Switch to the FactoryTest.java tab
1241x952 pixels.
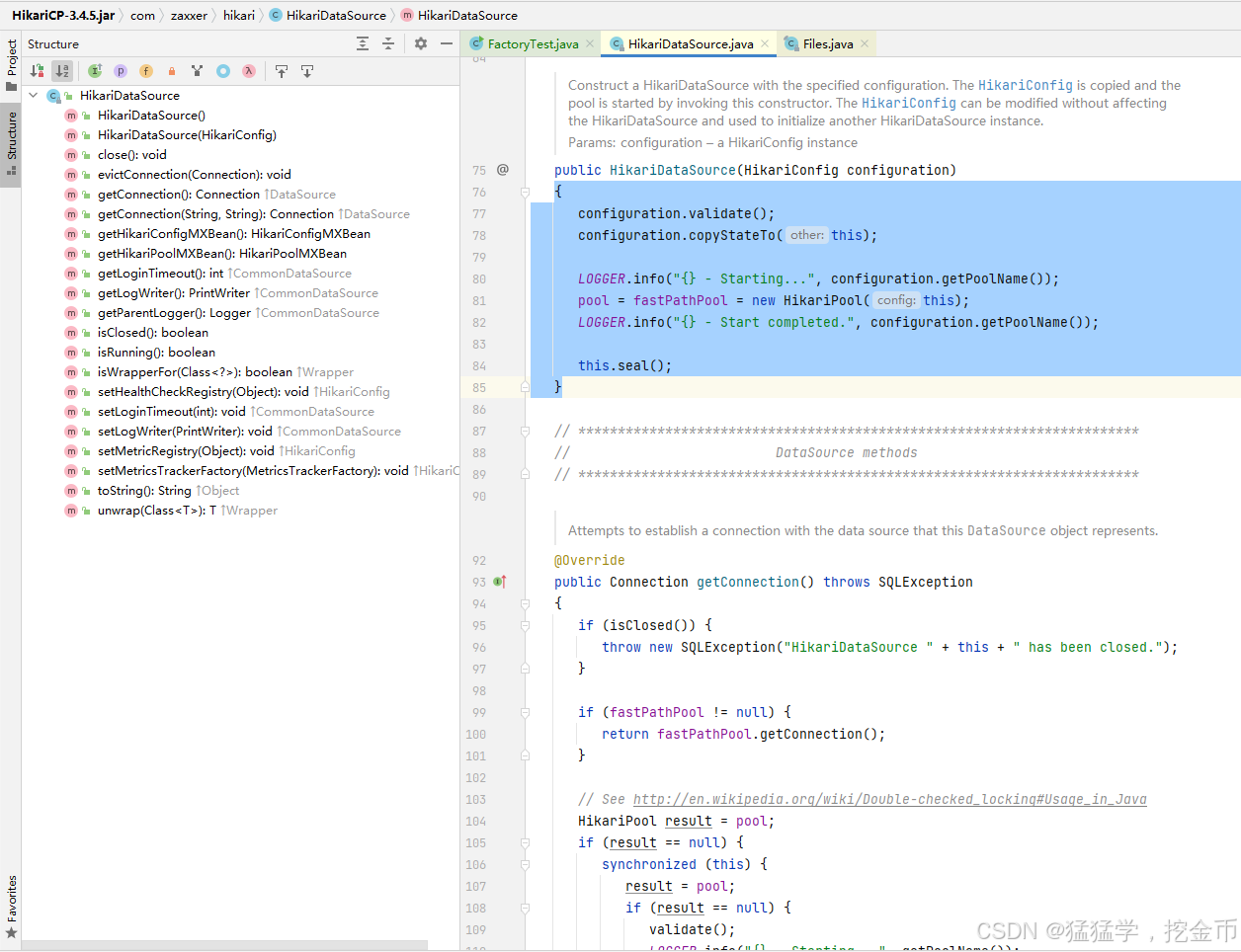pyautogui.click(x=532, y=43)
